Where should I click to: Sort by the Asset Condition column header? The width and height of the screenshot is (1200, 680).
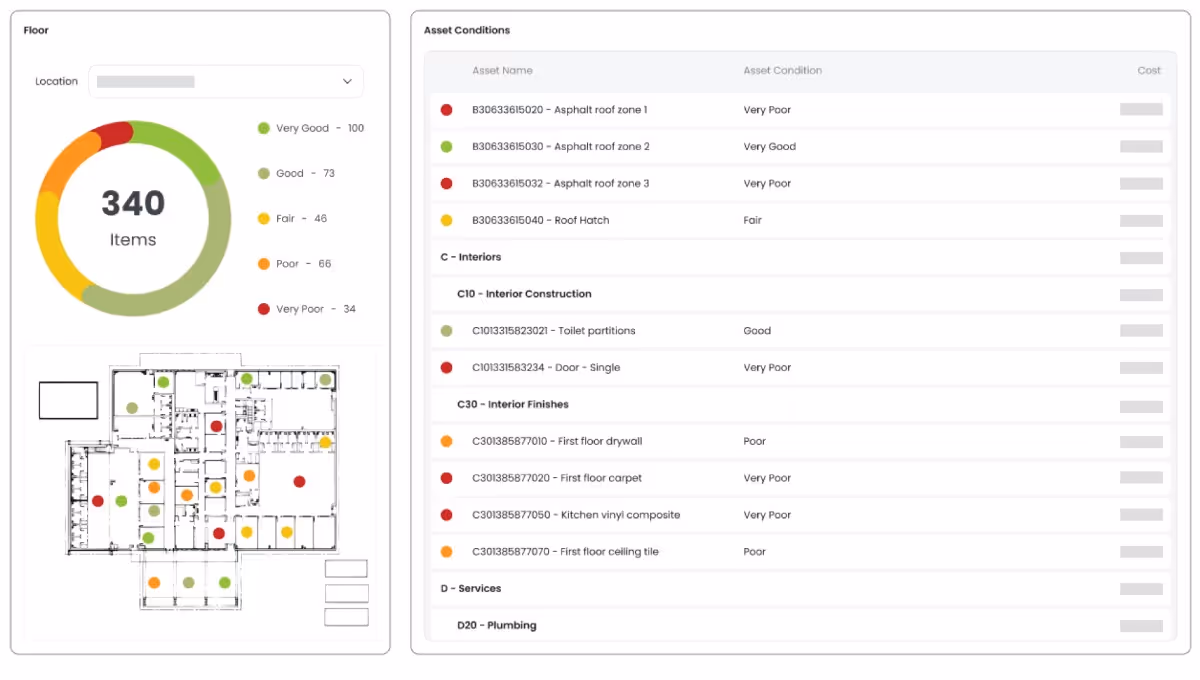(x=782, y=71)
